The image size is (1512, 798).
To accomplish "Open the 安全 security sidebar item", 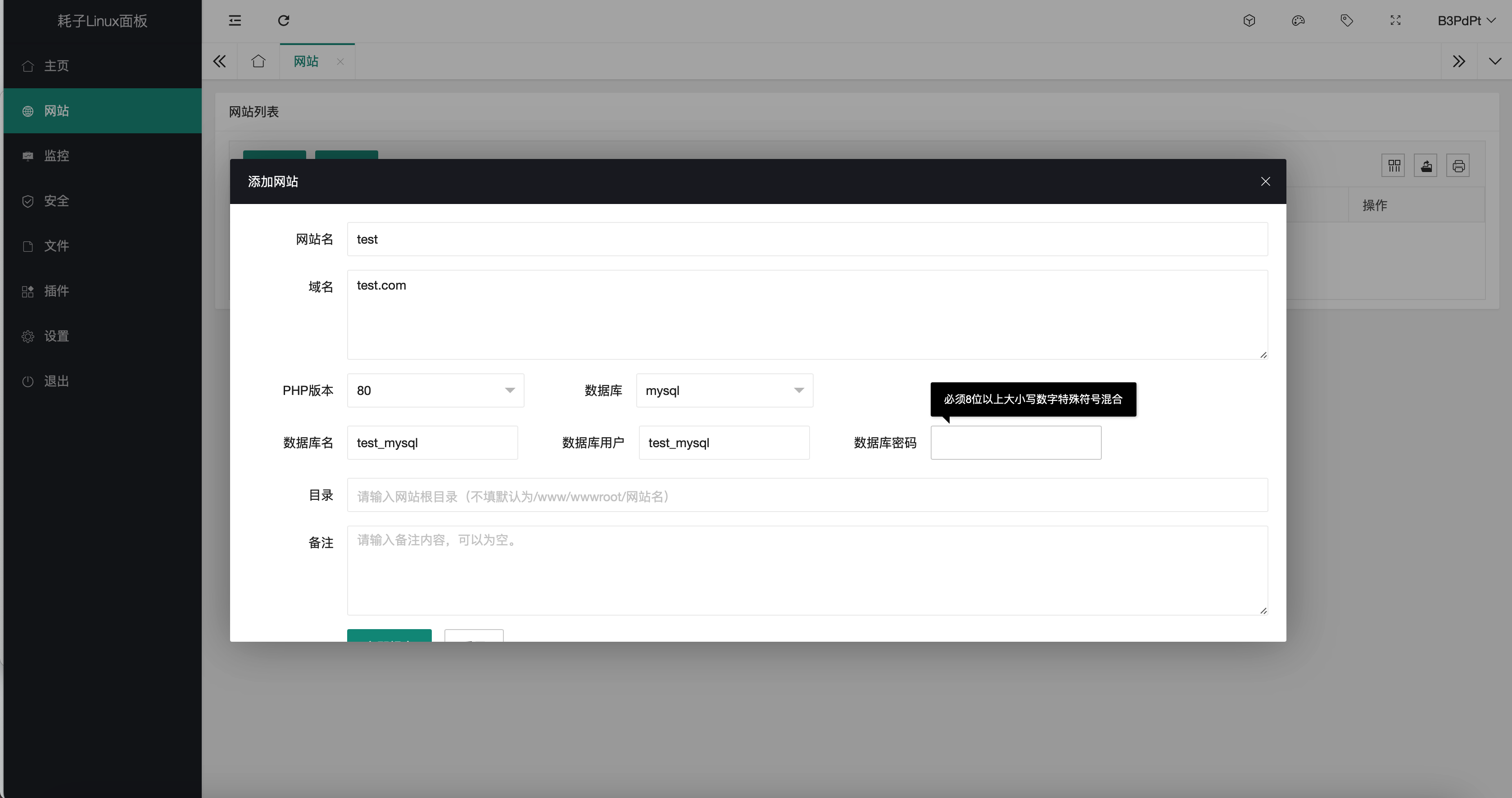I will click(102, 201).
